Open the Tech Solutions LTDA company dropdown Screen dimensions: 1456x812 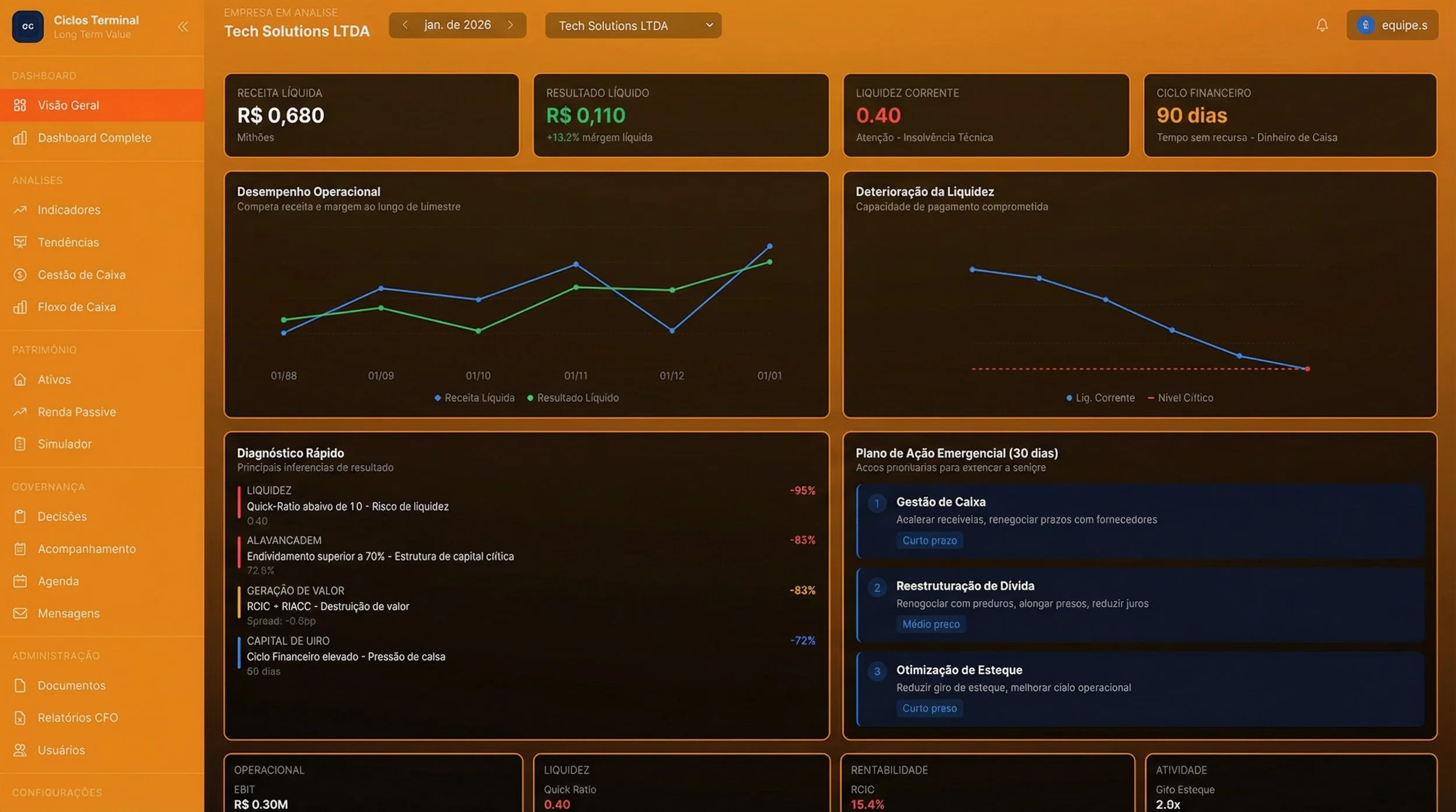(633, 26)
